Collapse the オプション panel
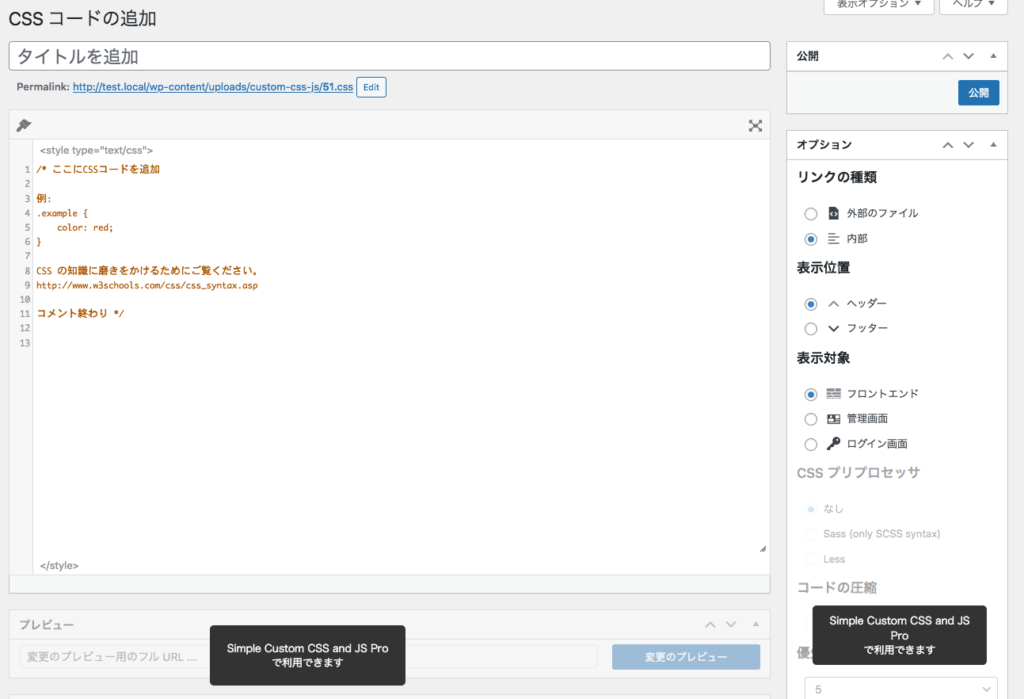This screenshot has height=699, width=1024. pyautogui.click(x=993, y=145)
